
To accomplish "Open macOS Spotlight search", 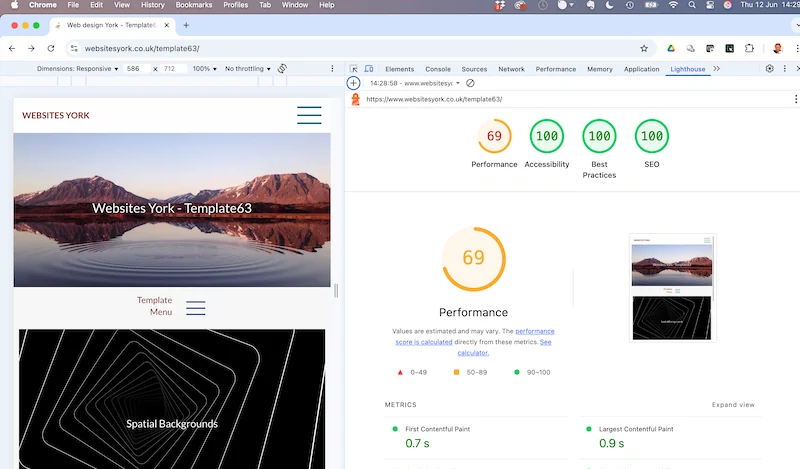I will coord(692,5).
